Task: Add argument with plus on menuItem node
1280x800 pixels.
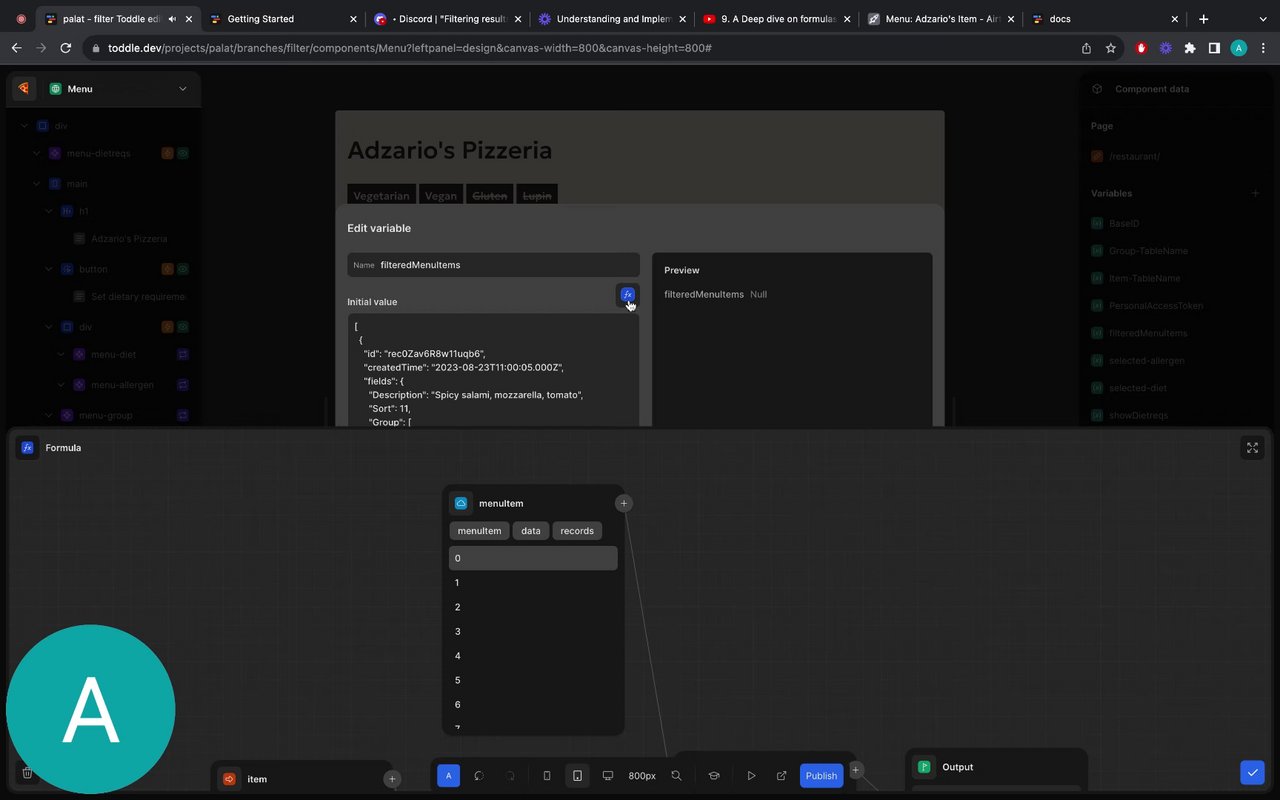Action: pyautogui.click(x=623, y=503)
